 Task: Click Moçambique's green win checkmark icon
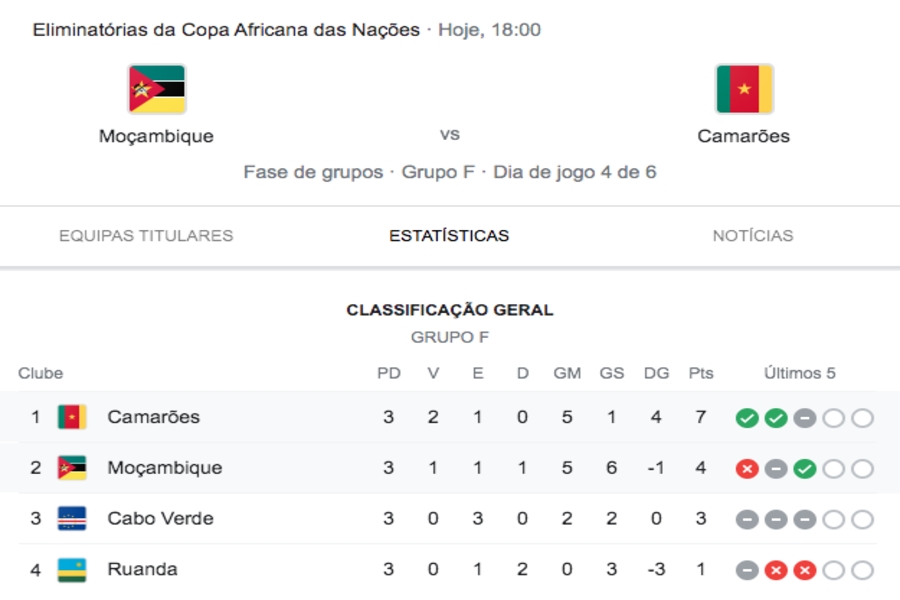click(x=804, y=469)
